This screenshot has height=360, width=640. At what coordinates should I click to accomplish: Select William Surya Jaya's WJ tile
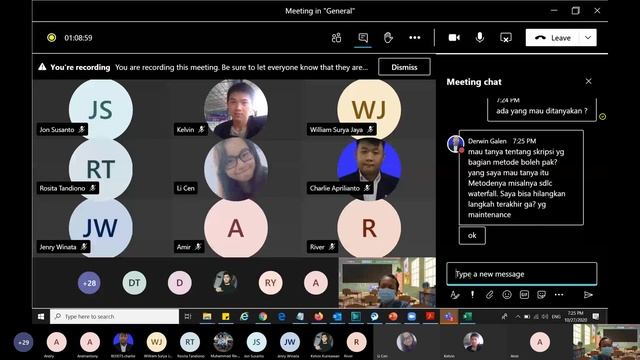coord(369,108)
